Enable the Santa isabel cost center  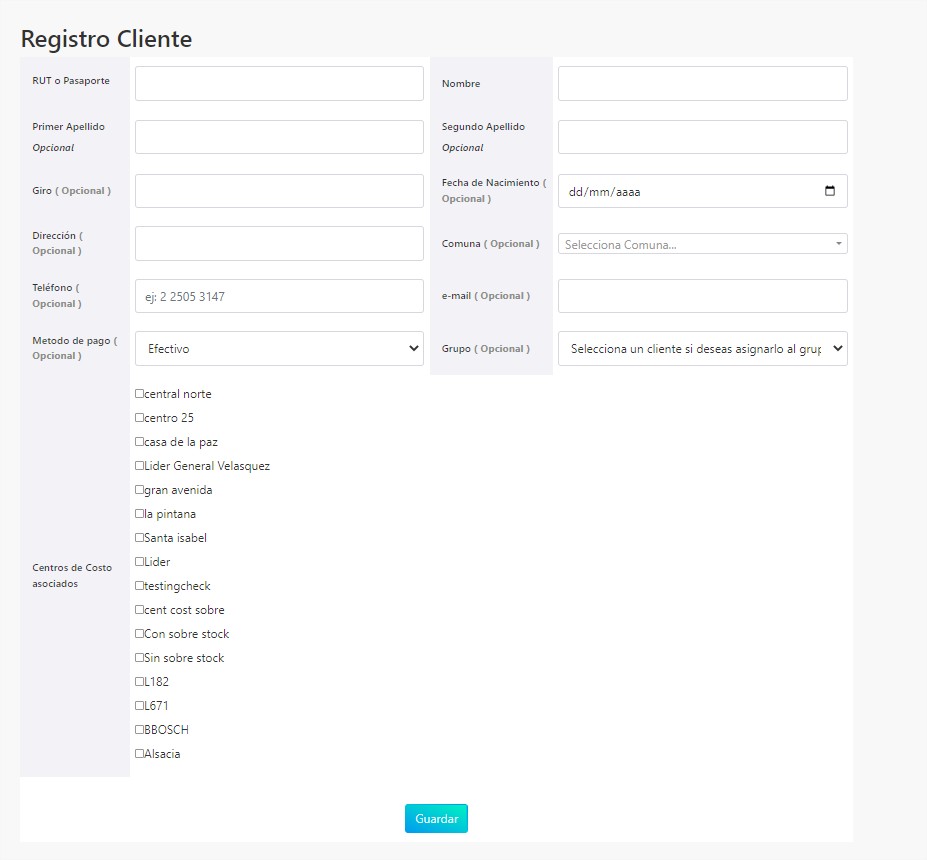point(138,538)
